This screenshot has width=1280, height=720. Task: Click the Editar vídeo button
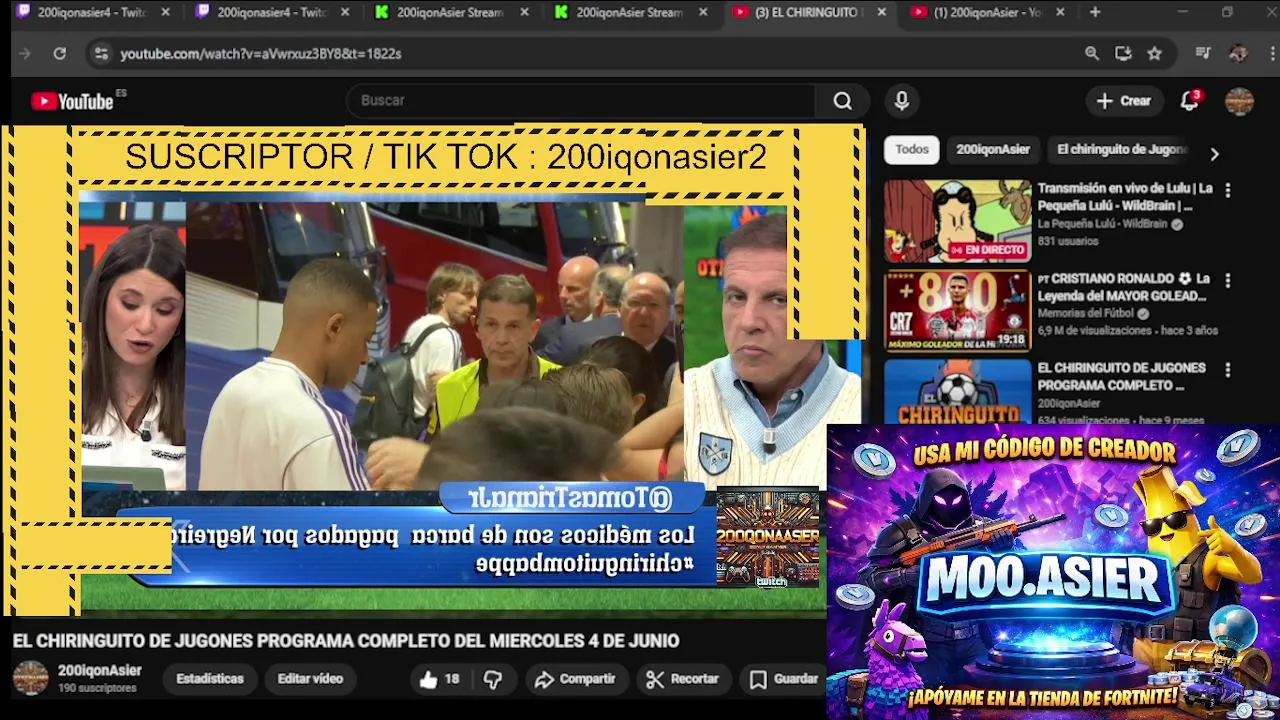pos(310,679)
